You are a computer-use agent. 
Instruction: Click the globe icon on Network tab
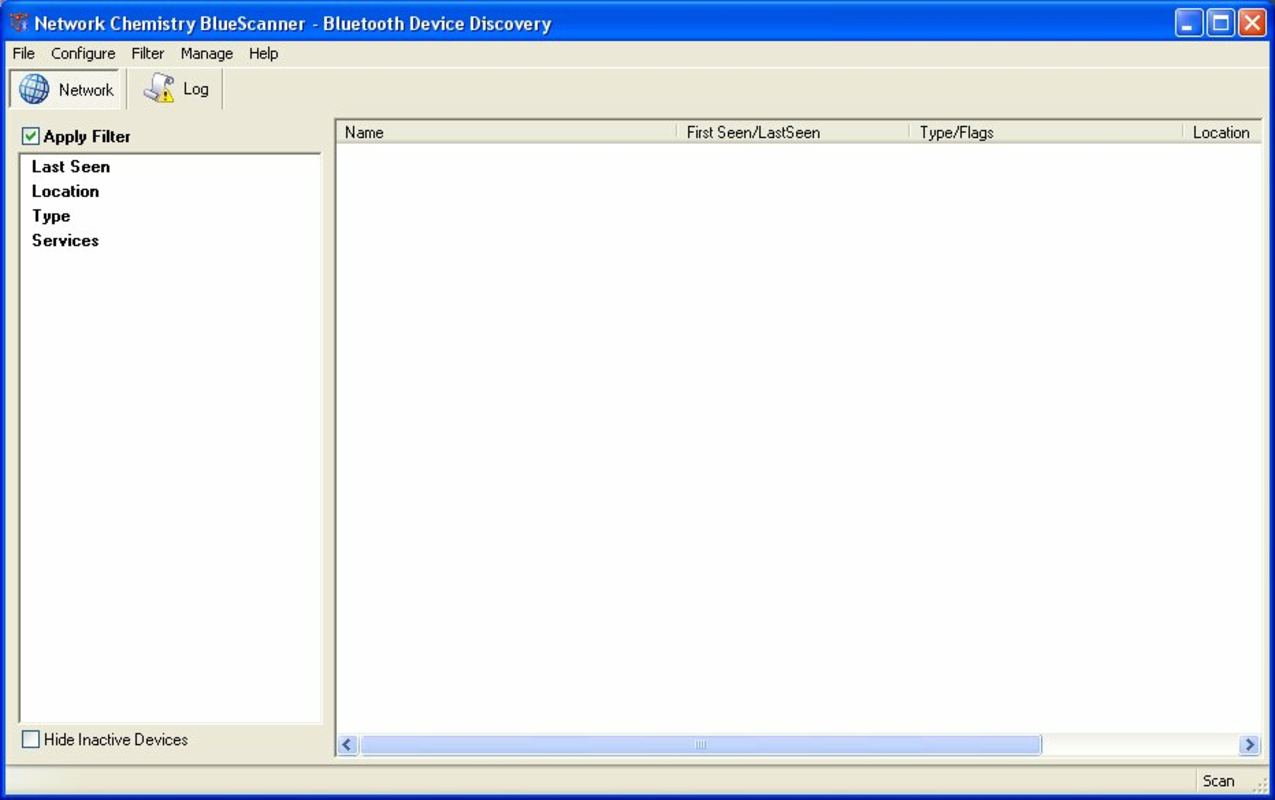pos(34,89)
